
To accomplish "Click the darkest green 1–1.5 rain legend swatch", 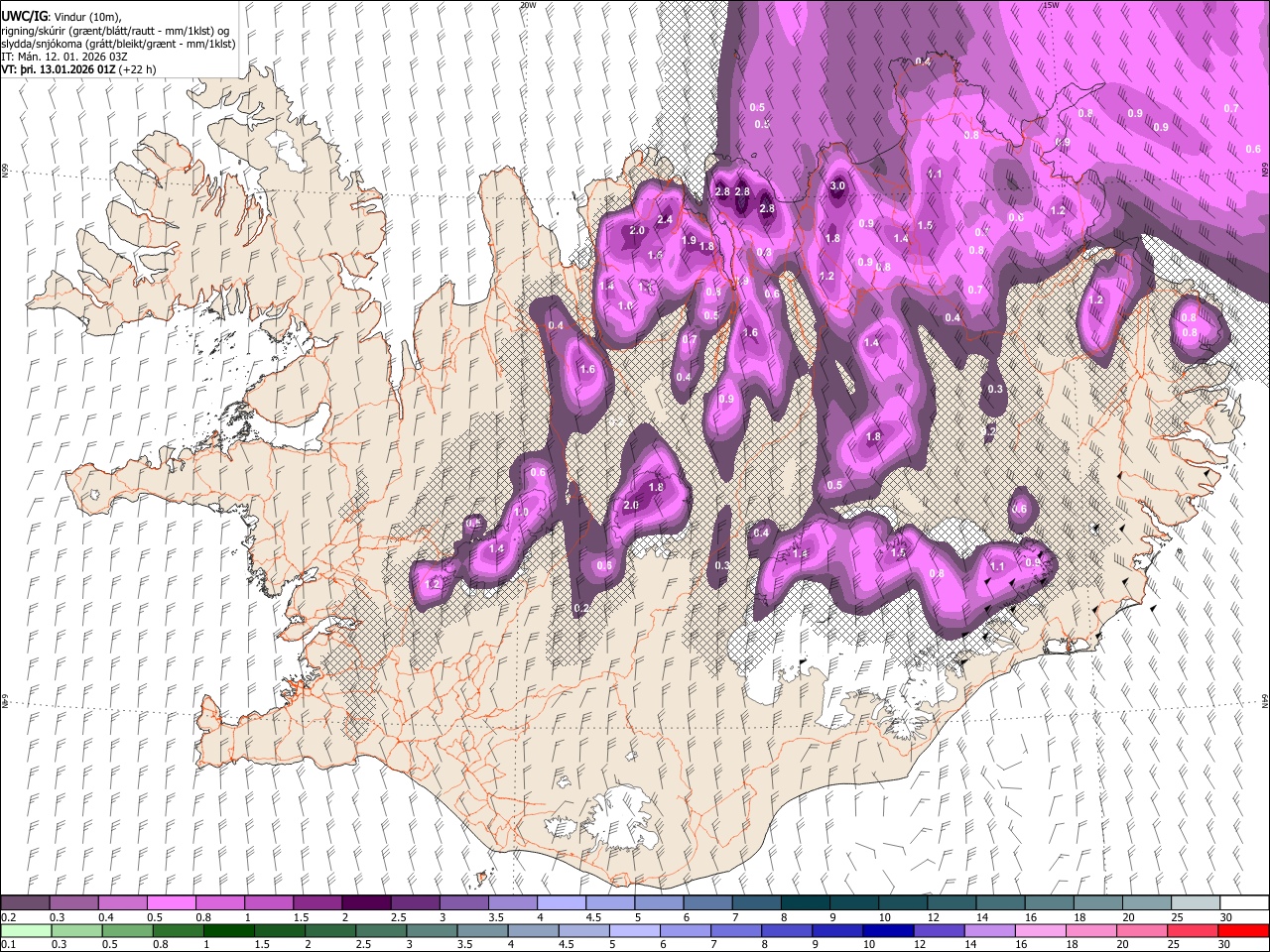I will point(229,930).
